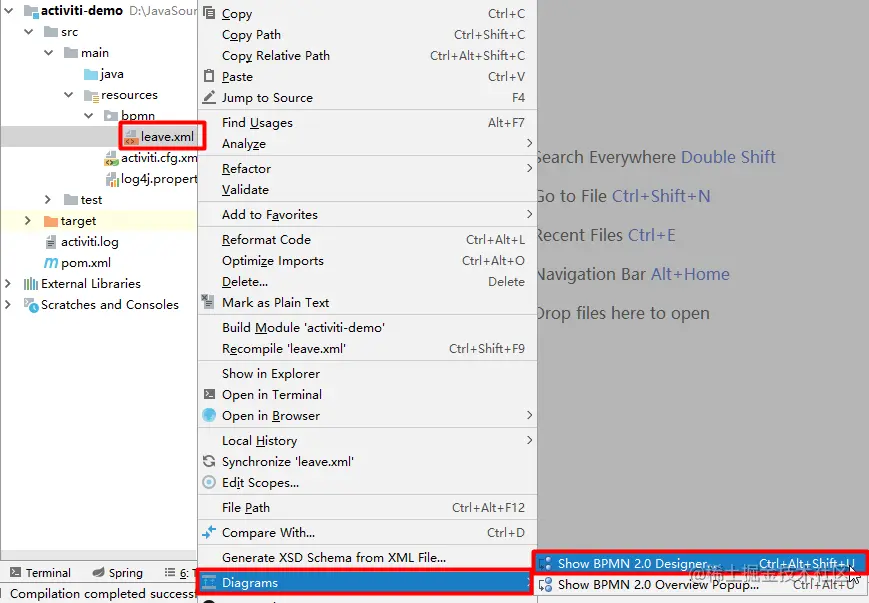Viewport: 869px width, 603px height.
Task: Click the orange target folder icon
Action: tap(51, 221)
